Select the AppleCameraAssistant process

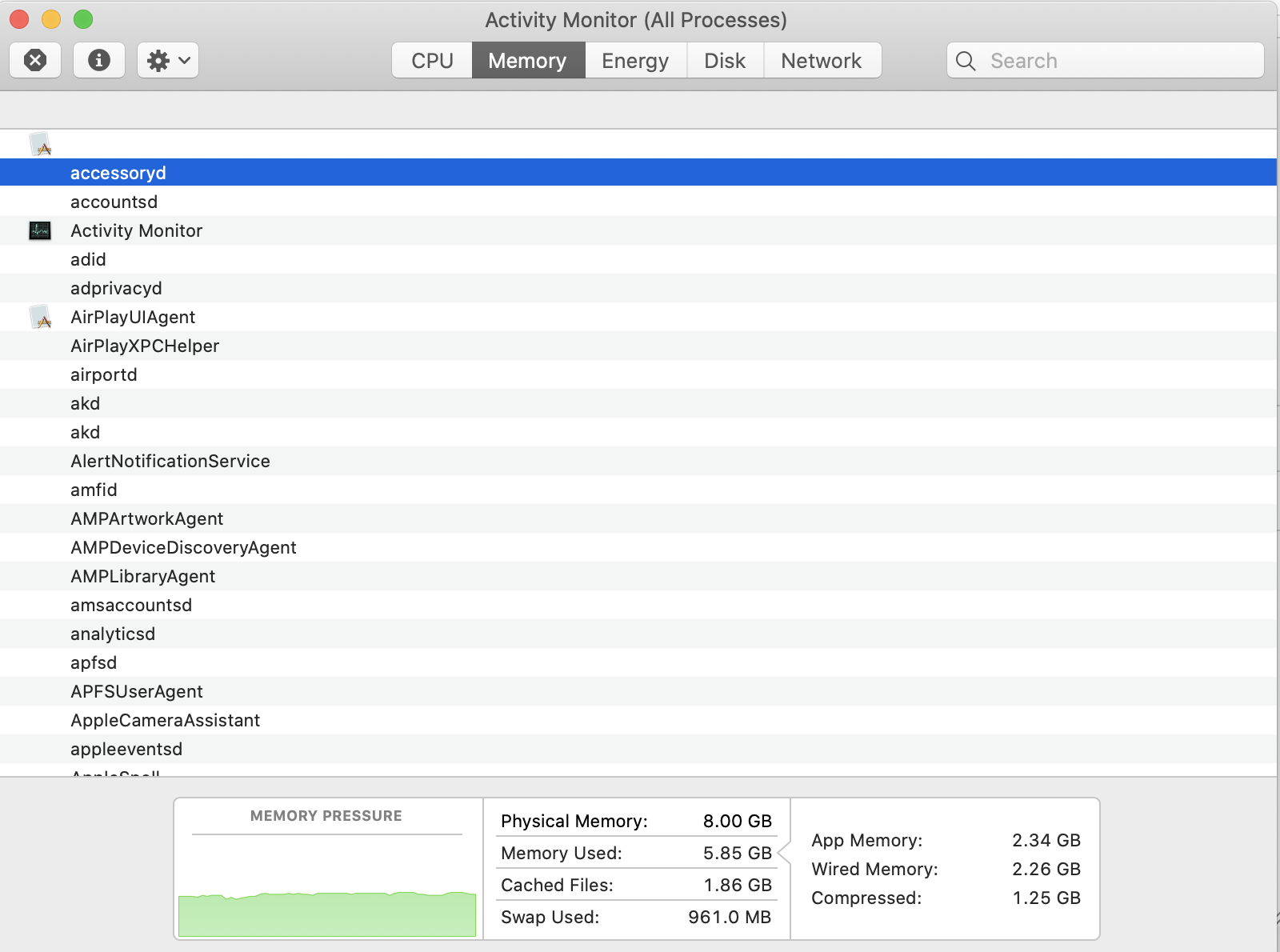click(x=165, y=720)
